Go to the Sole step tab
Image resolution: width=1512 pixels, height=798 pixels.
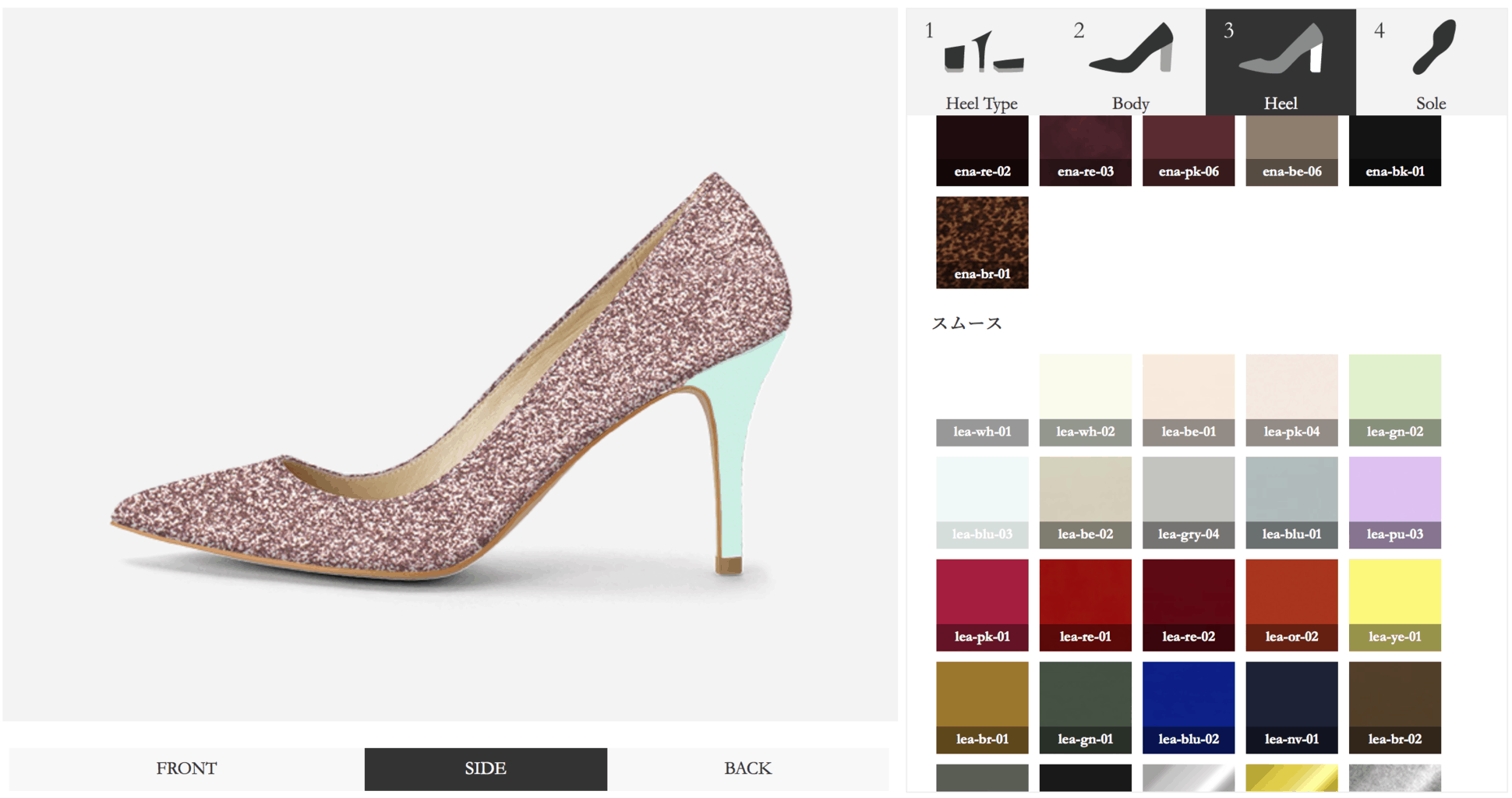coord(1430,63)
